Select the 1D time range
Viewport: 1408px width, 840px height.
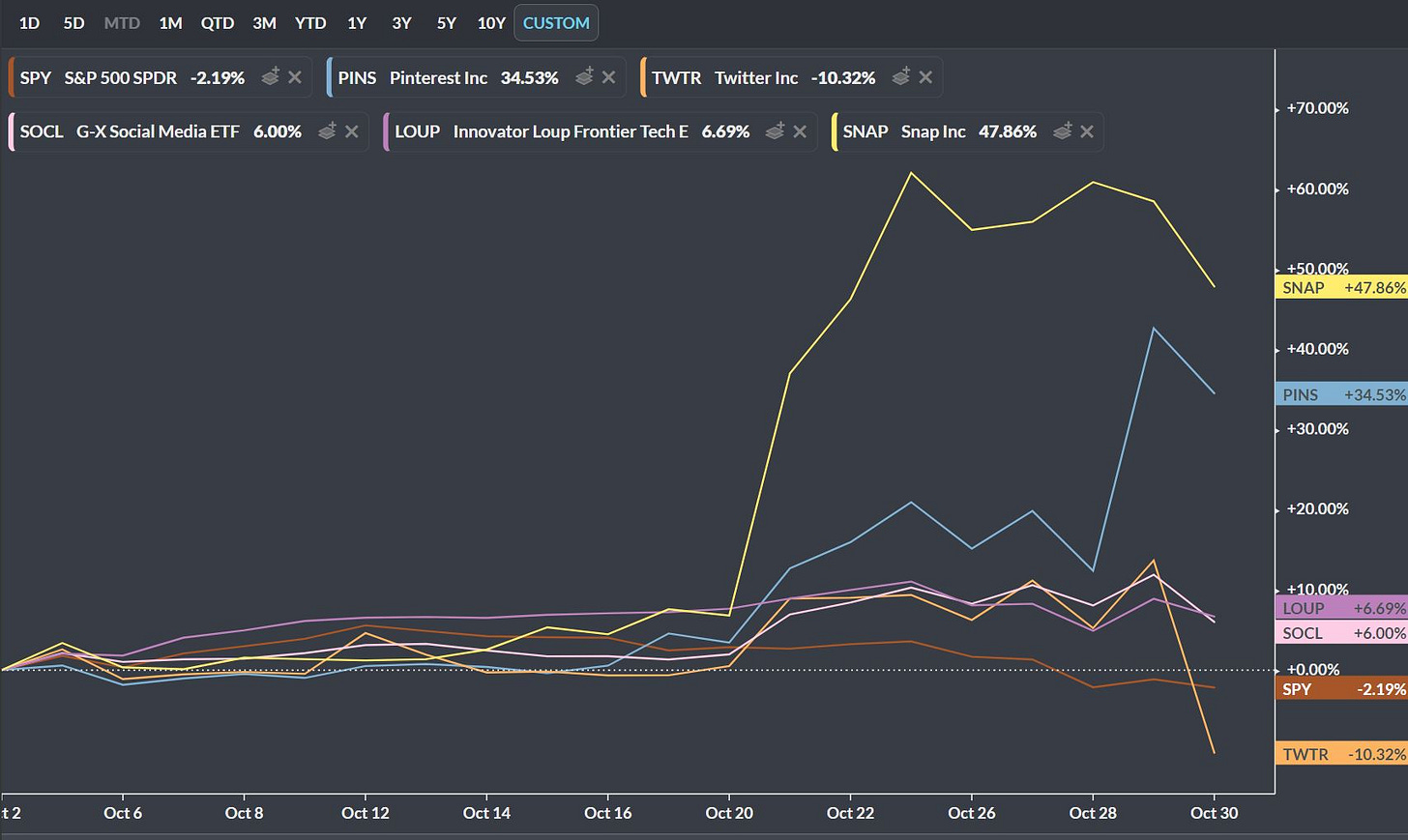pos(29,23)
